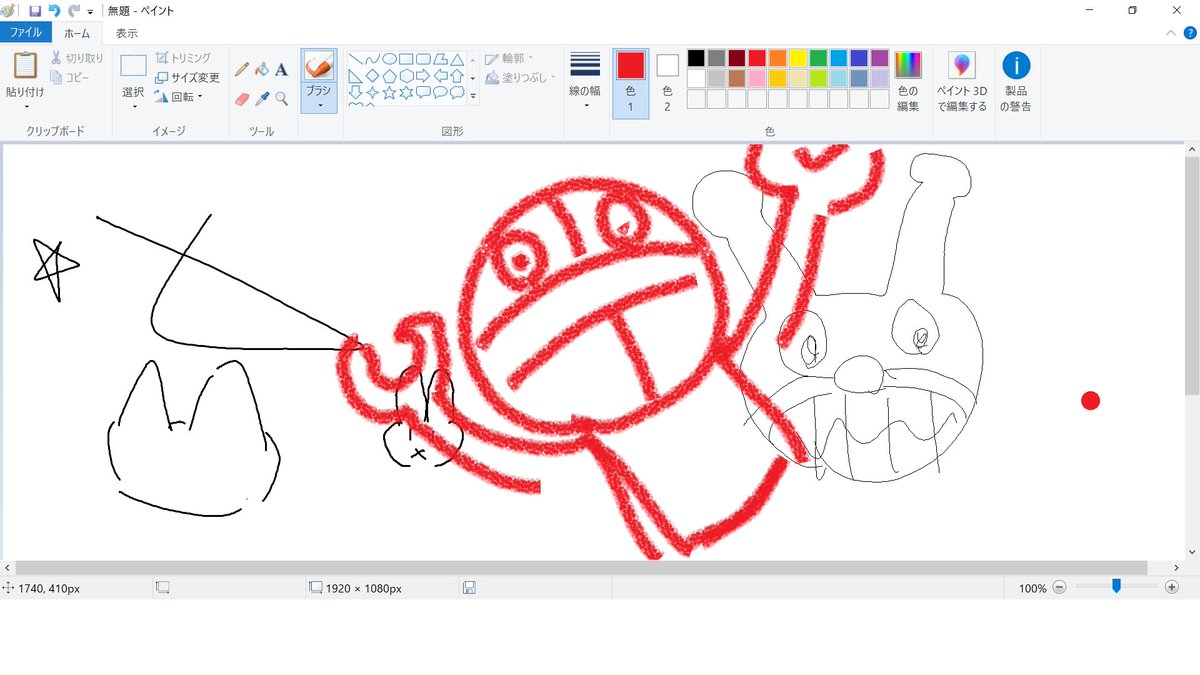Open the Fill (塗りつぶし) dropdown
Screen dimensions: 1200x675
520,77
